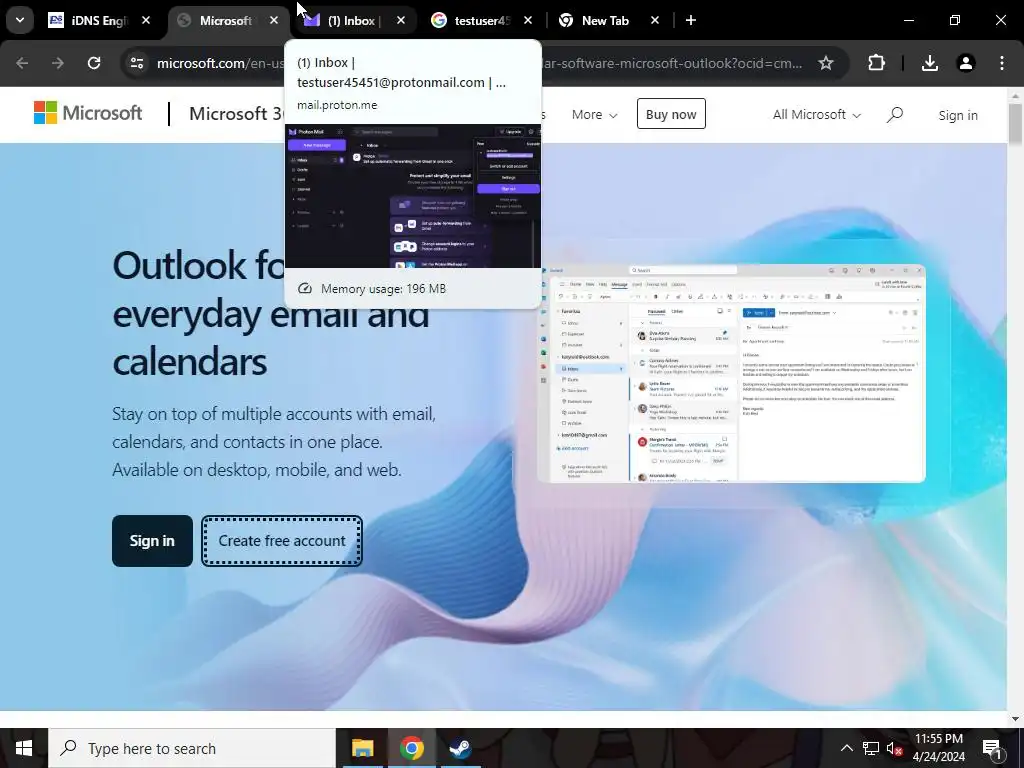Click Sign in in the header
The width and height of the screenshot is (1024, 768).
(x=958, y=115)
